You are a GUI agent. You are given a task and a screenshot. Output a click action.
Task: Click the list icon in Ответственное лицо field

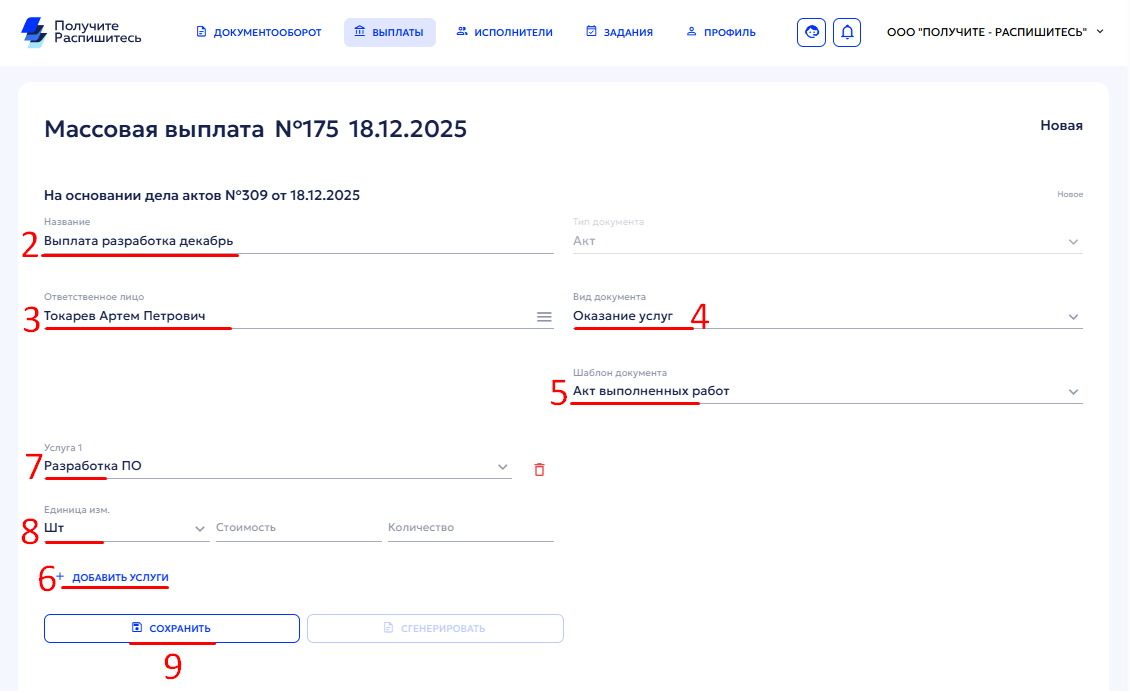click(x=544, y=317)
